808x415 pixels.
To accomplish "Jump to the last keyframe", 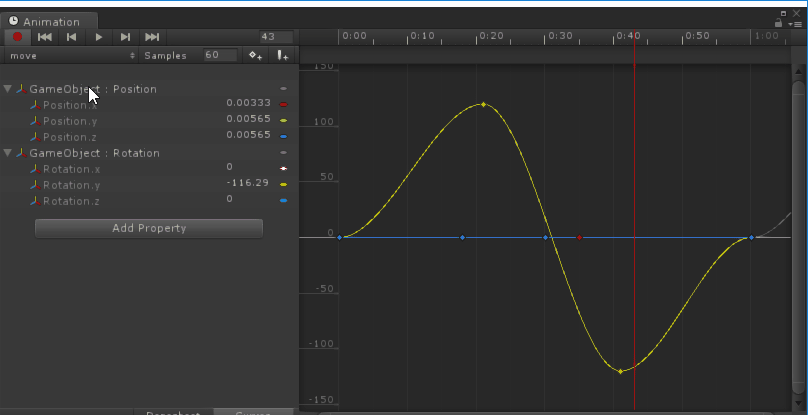I will click(152, 37).
